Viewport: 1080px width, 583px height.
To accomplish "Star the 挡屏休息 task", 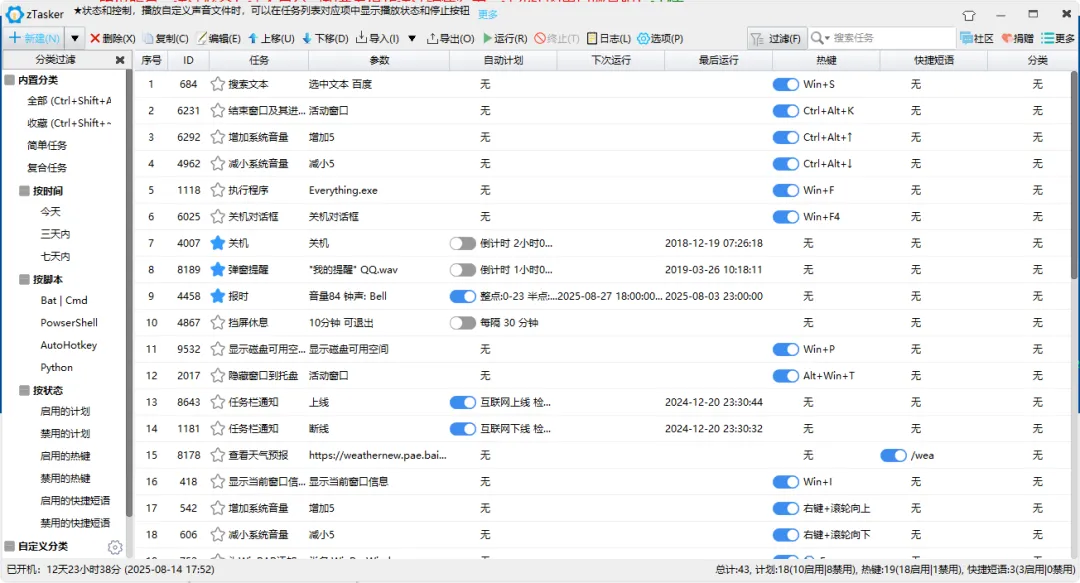I will tap(218, 323).
